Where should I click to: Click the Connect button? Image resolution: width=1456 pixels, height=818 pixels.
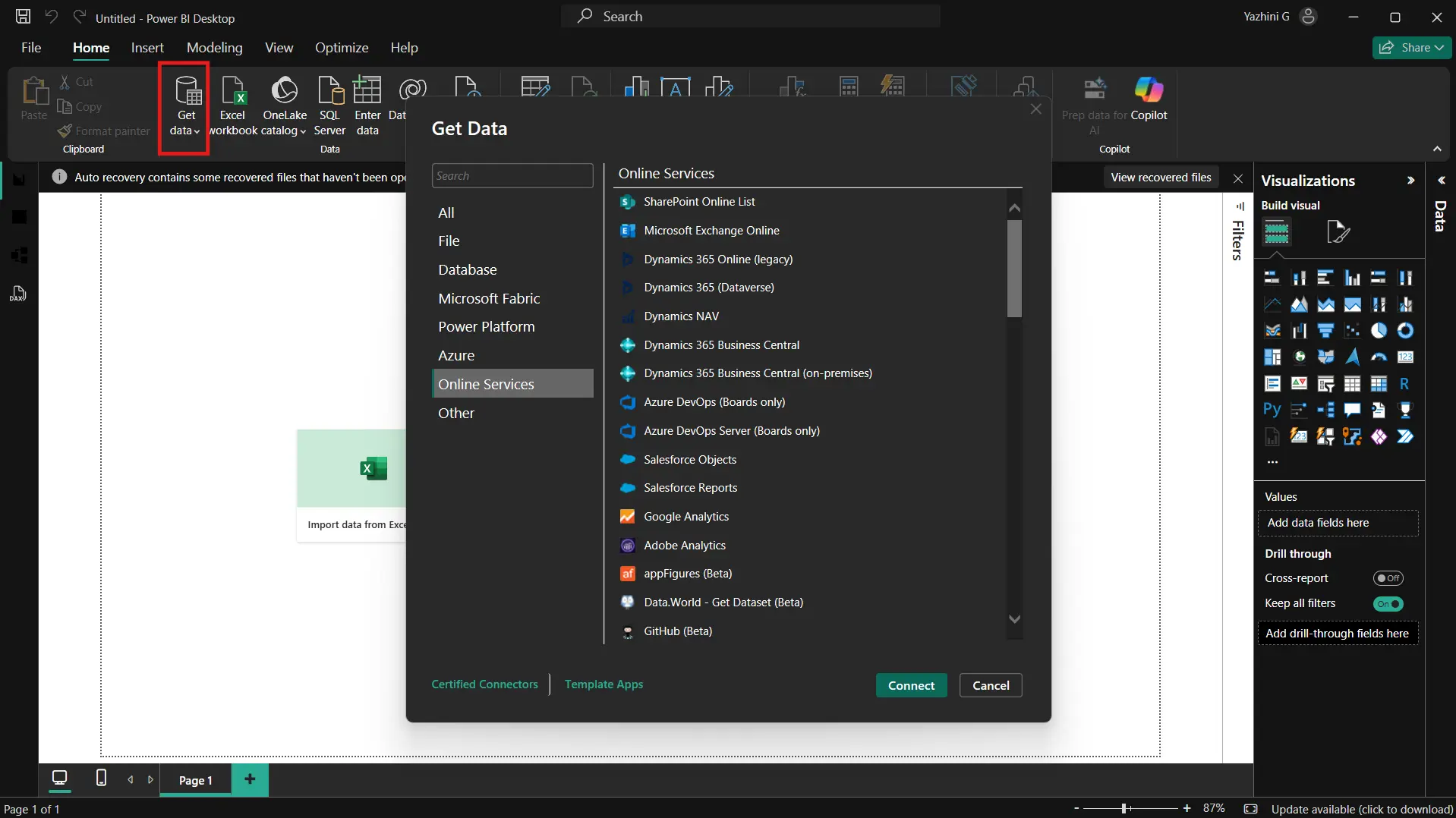pos(910,685)
